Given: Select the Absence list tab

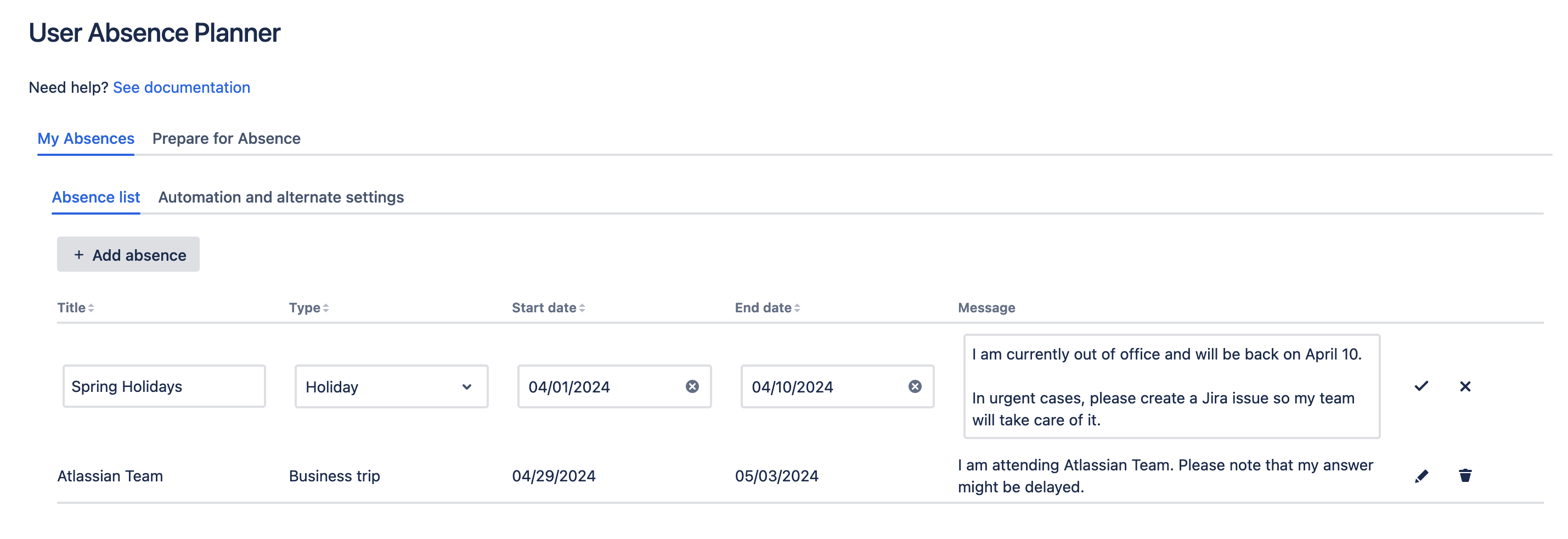Looking at the screenshot, I should [95, 198].
